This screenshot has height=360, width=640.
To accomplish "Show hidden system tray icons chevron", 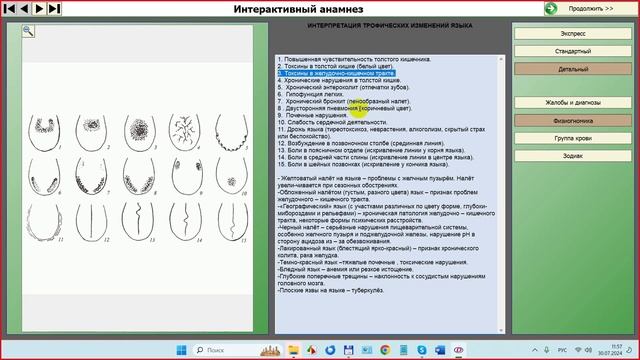I will click(534, 350).
